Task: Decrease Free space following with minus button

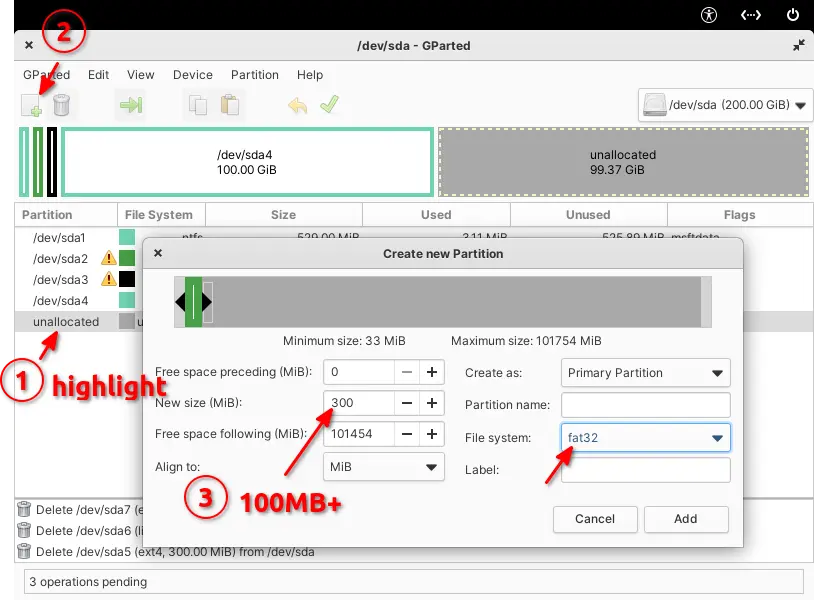Action: (x=407, y=435)
